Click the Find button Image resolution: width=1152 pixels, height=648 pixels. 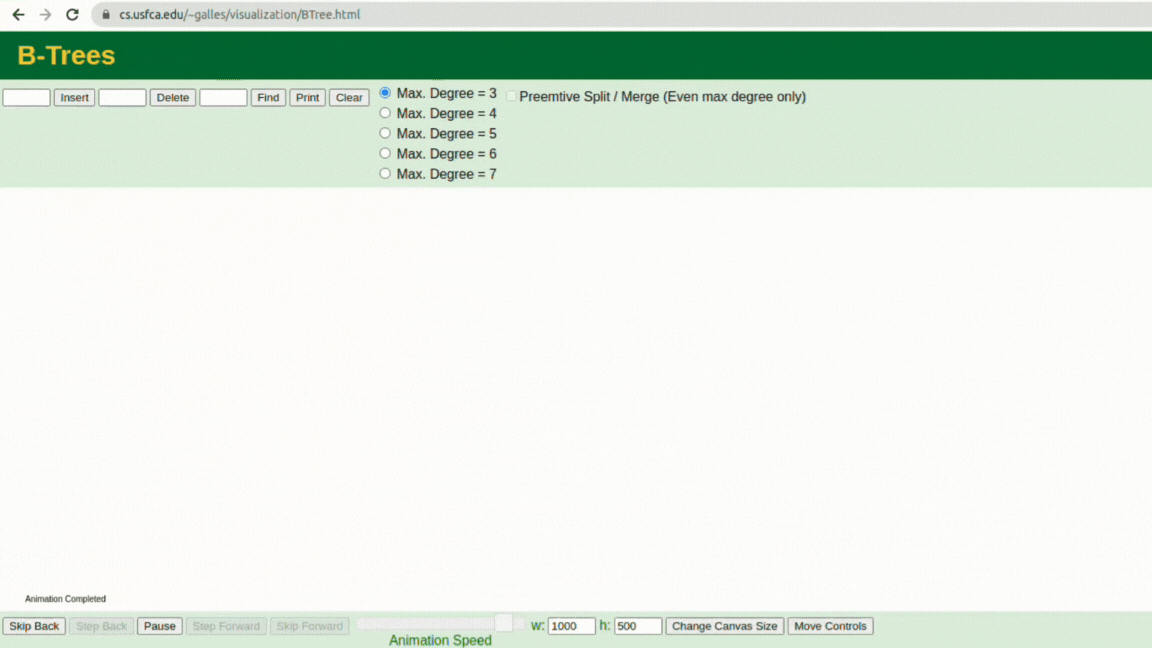268,97
